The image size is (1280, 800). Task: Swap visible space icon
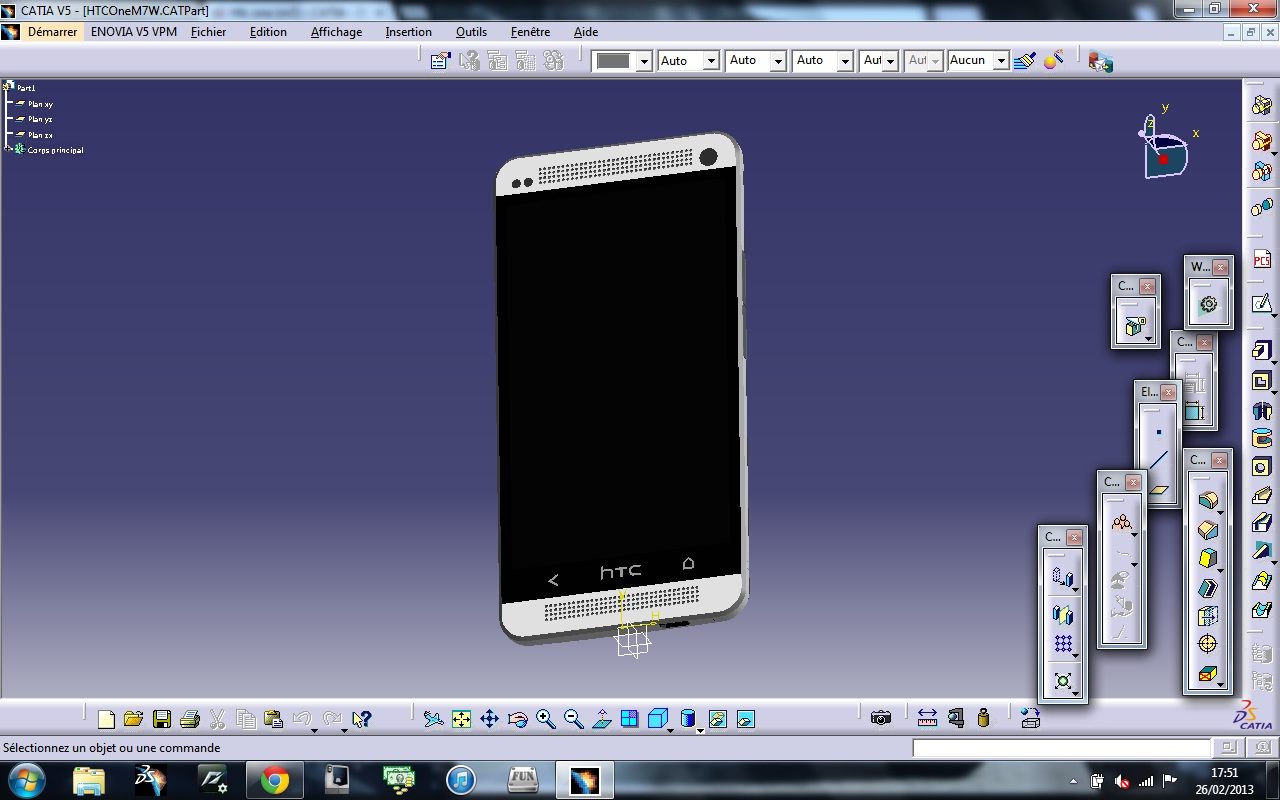[745, 718]
